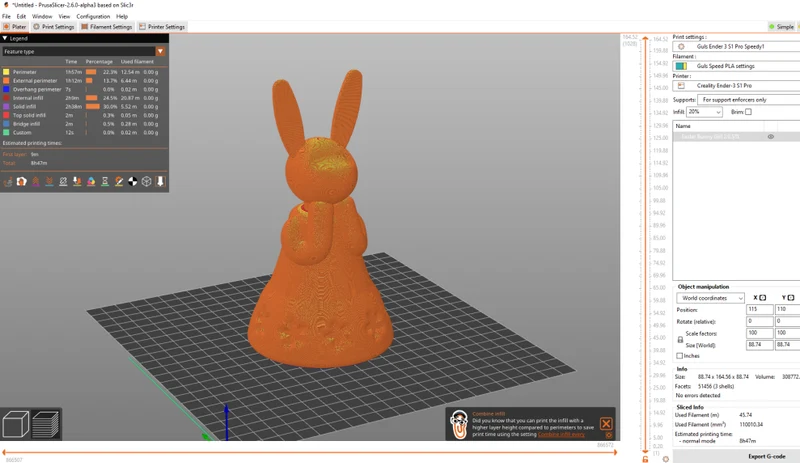Click the Y axis mirror icon
This screenshot has width=800, height=463.
click(790, 298)
